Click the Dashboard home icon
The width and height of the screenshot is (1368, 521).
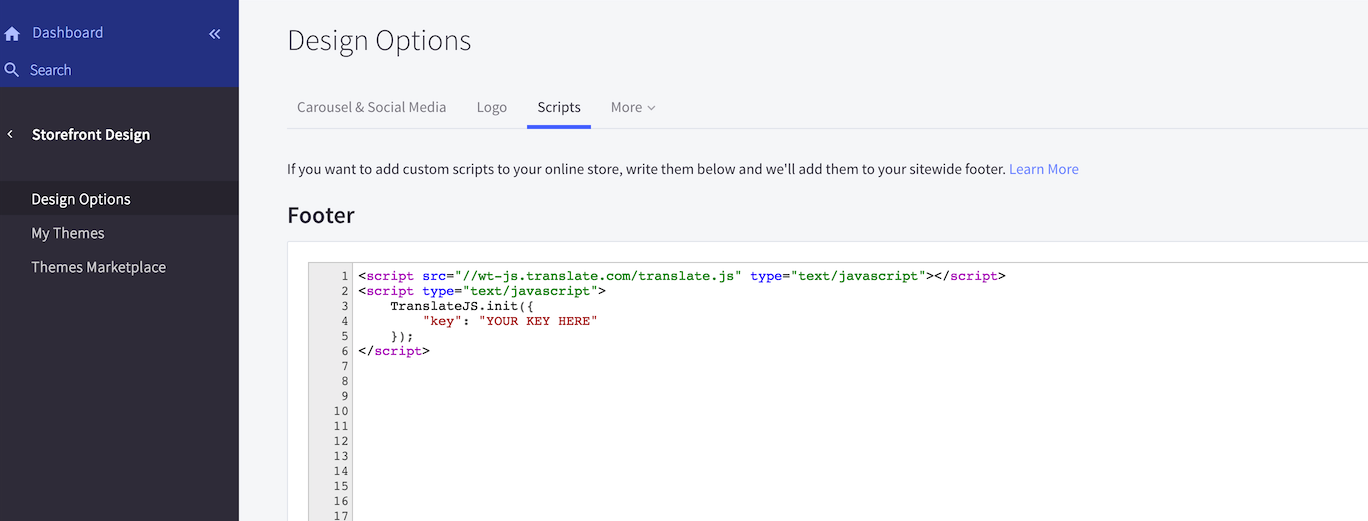tap(12, 34)
